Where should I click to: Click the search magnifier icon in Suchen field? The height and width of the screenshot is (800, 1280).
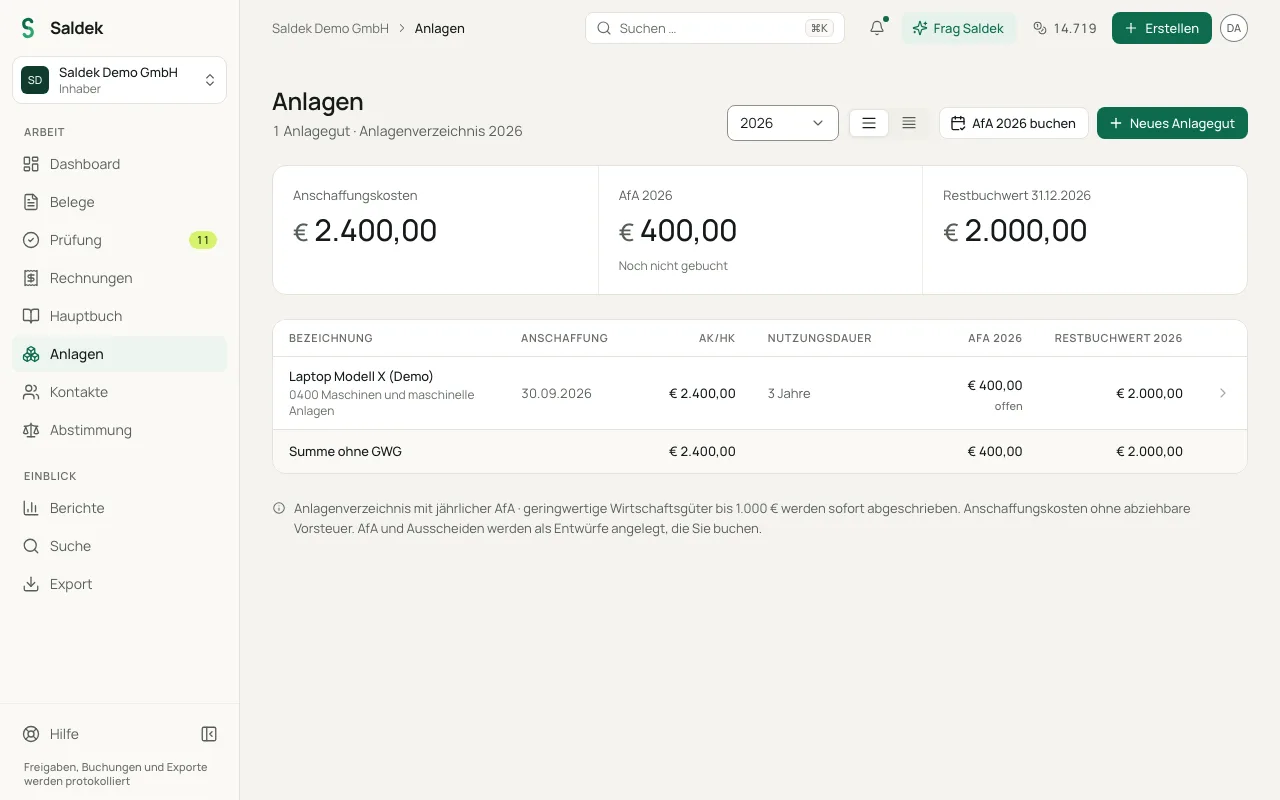tap(604, 28)
